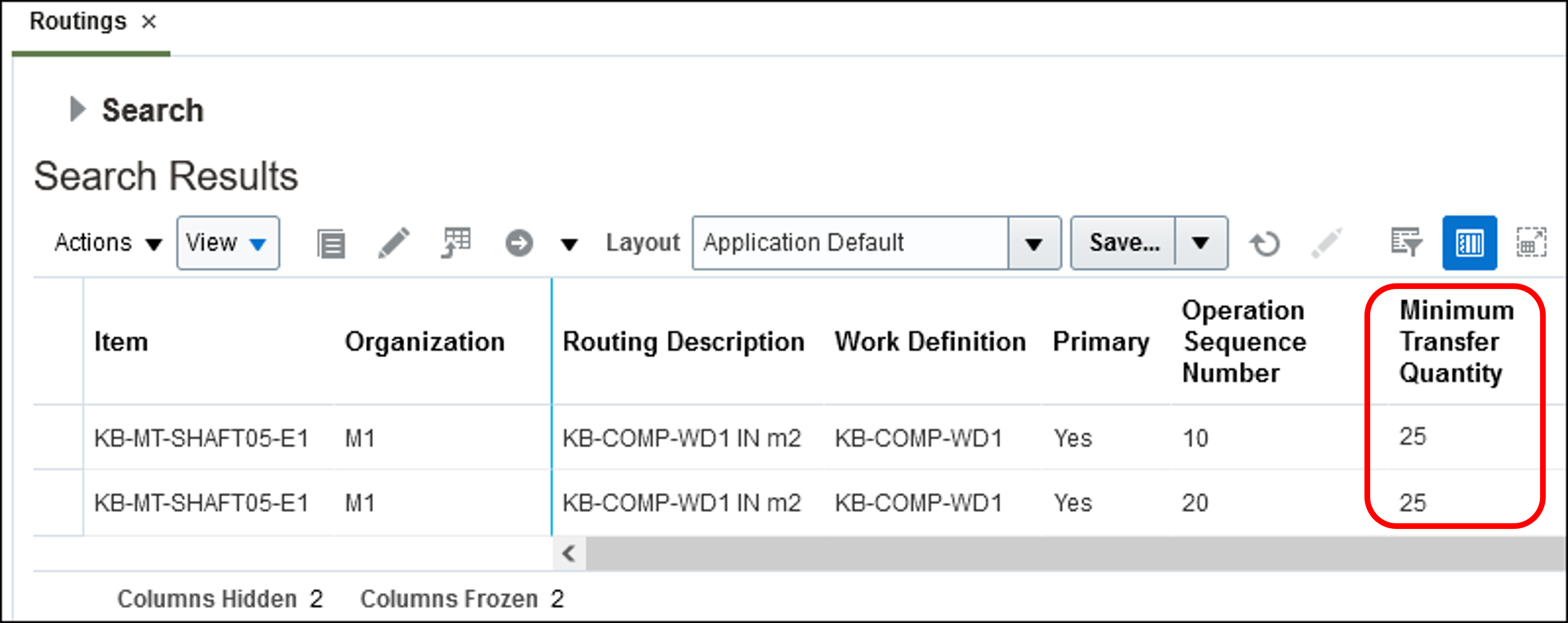The image size is (1568, 623).
Task: Click the detach table icon
Action: (1530, 243)
